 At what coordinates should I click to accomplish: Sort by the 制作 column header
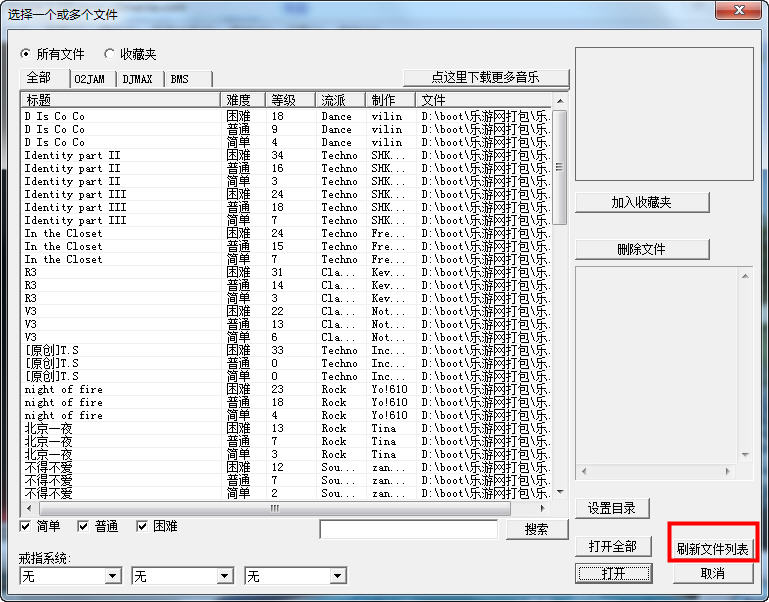coord(390,100)
